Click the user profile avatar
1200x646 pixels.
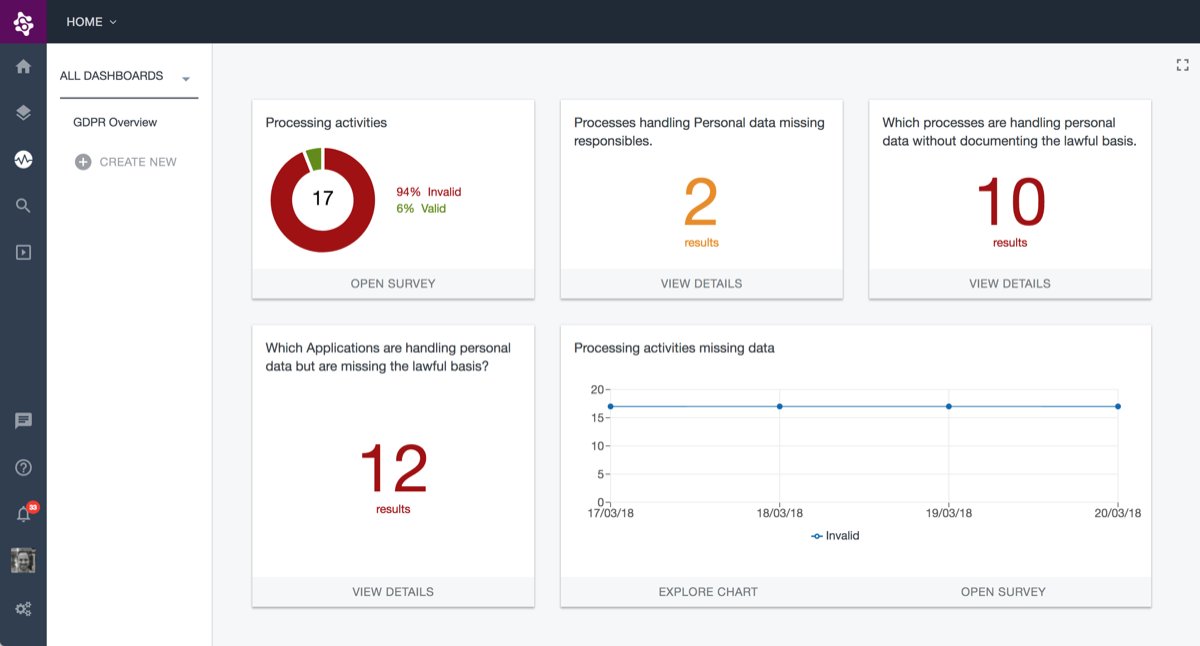(23, 561)
